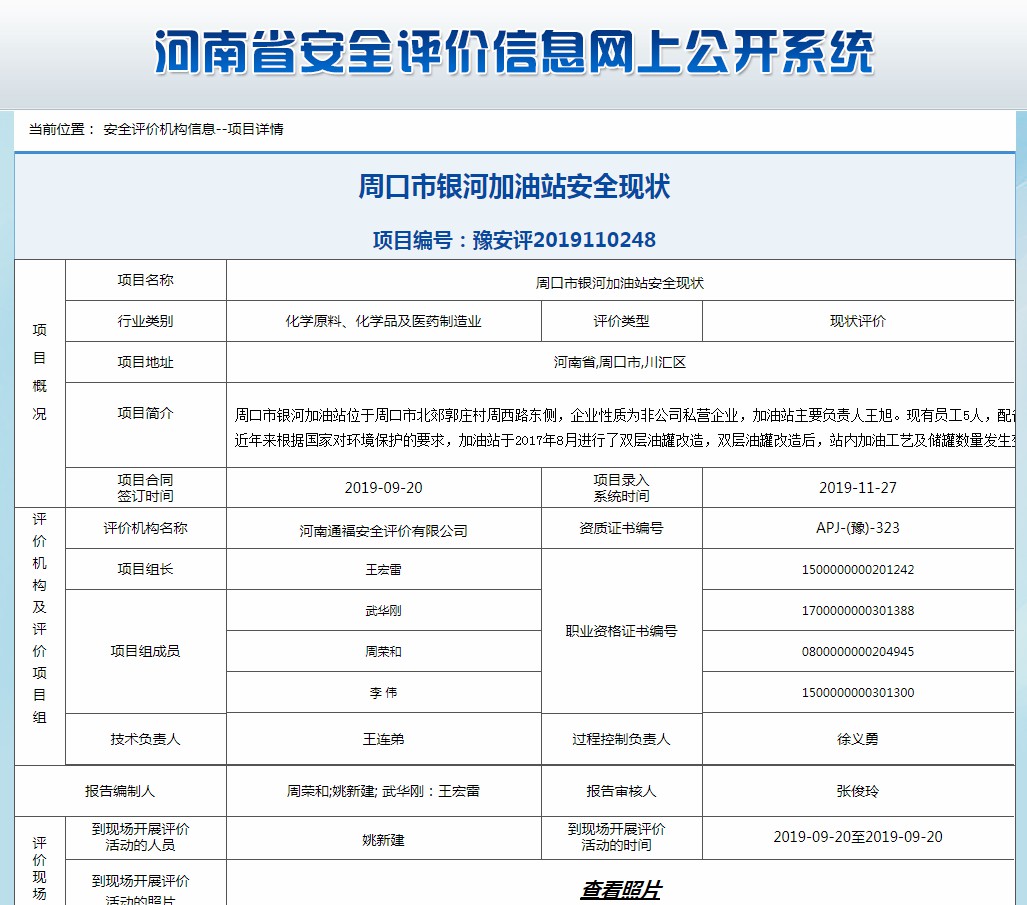The image size is (1027, 905).
Task: Select agency name 河南通福安全评价有限公司
Action: 383,531
